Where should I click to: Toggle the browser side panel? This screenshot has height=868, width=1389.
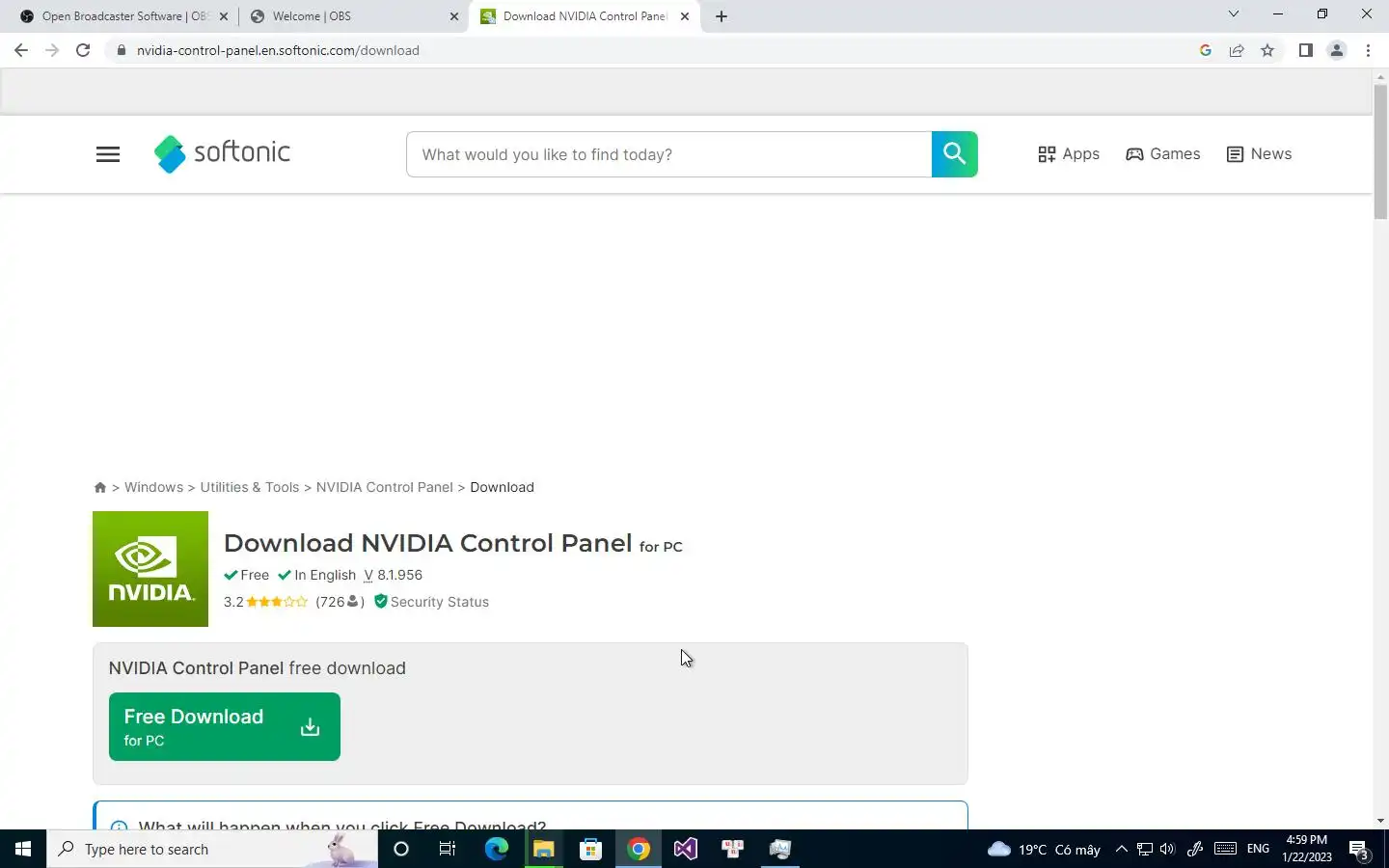pos(1305,50)
